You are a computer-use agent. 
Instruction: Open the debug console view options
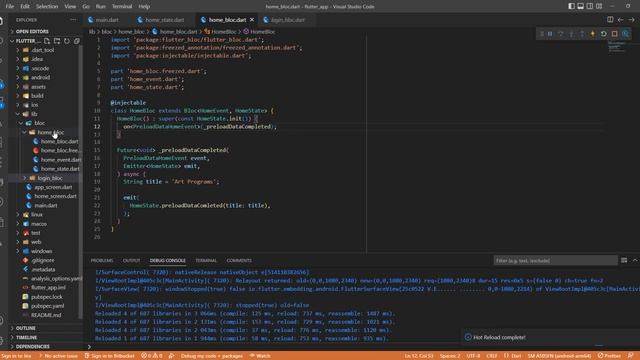pyautogui.click(x=624, y=260)
